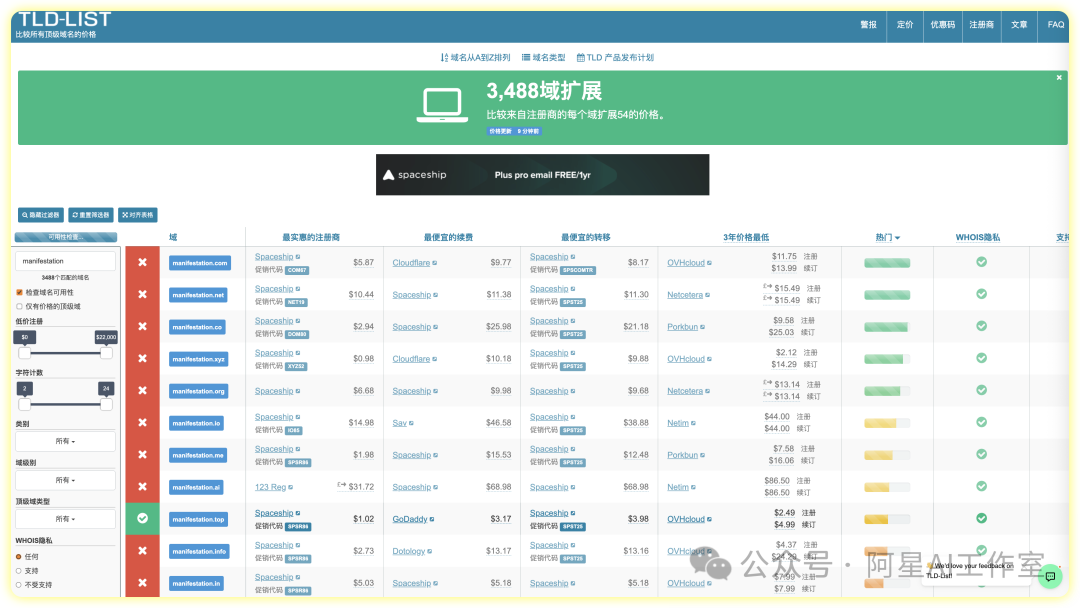Click the WHOIS privacy checkmark in manifestation.io row
1080x608 pixels.
pos(982,422)
